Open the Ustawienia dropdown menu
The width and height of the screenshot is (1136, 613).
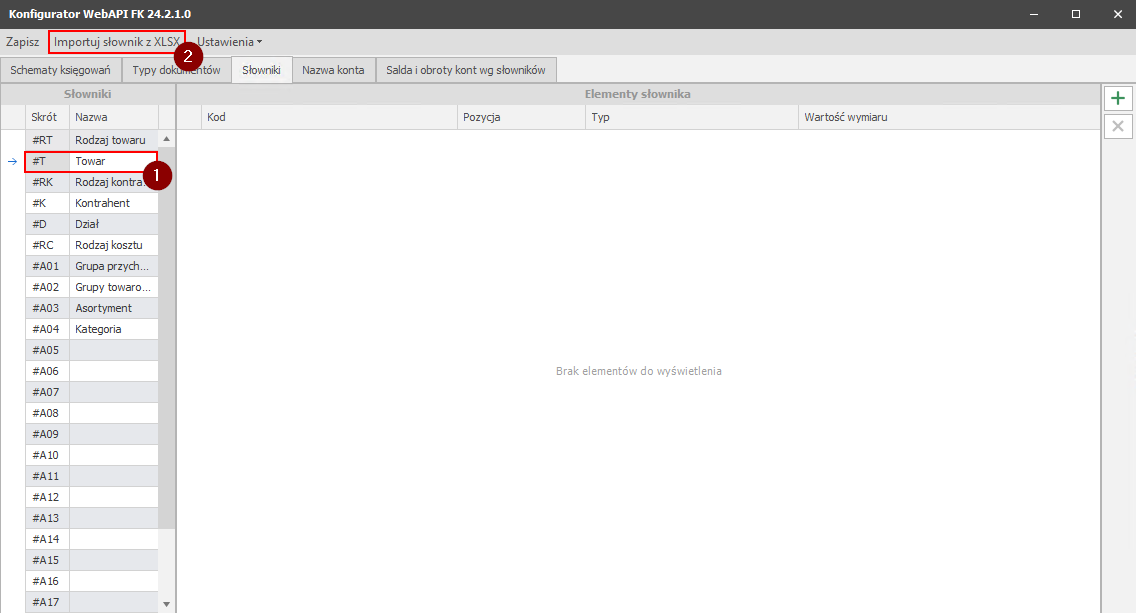[229, 42]
